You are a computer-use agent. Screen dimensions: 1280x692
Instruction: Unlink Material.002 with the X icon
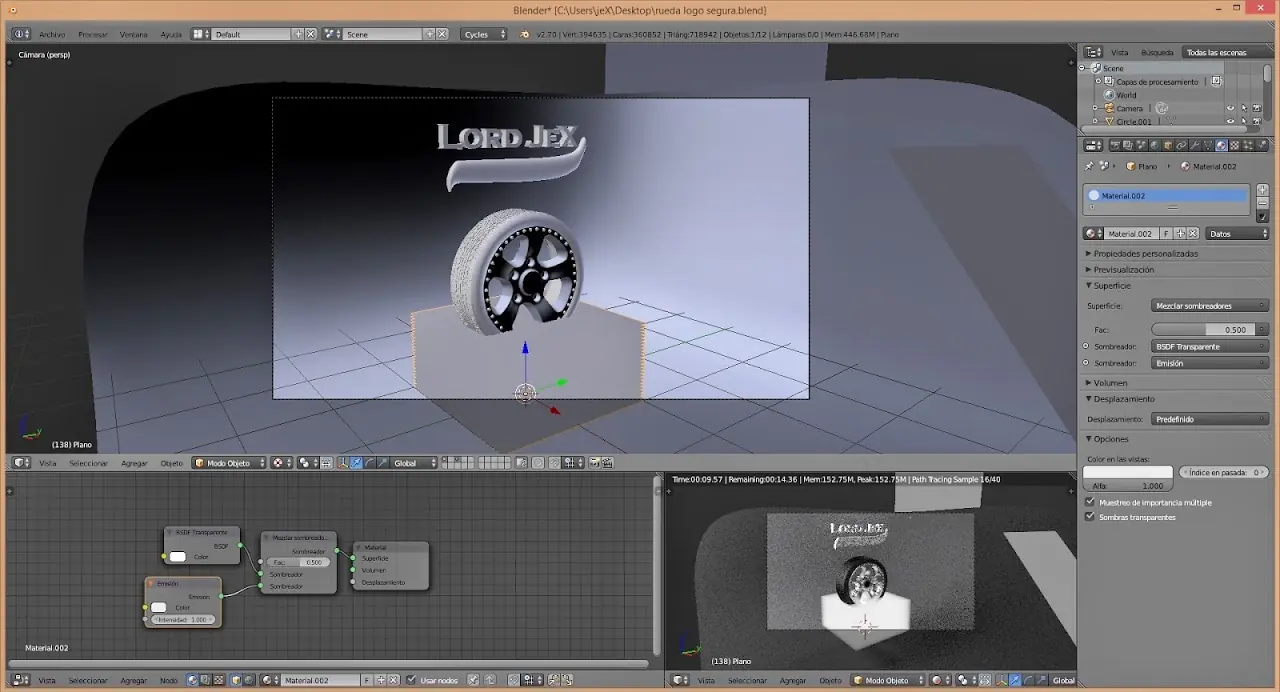click(1193, 233)
